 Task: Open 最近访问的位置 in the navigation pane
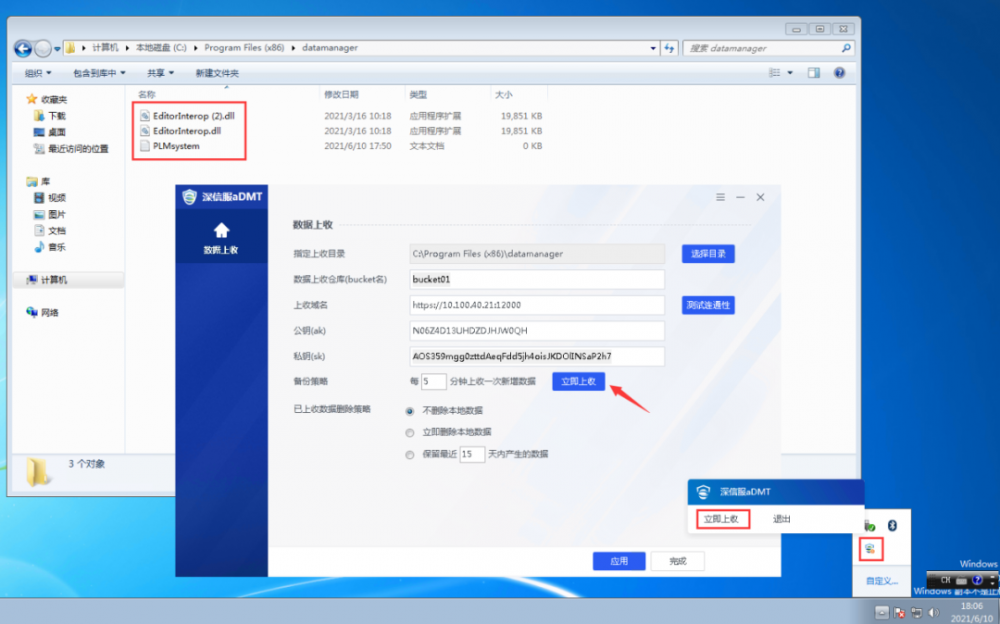[x=71, y=149]
